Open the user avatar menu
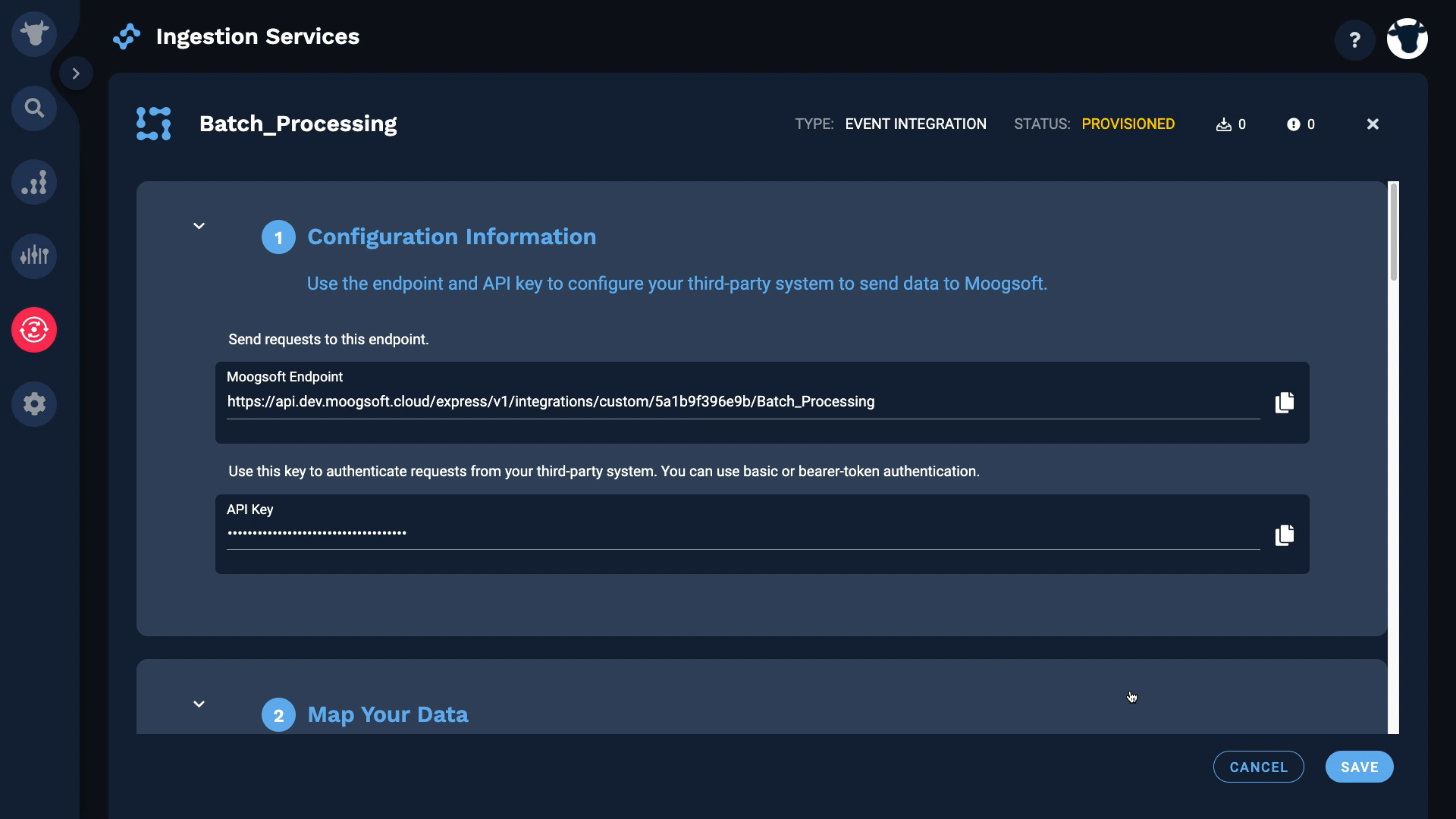 1407,39
